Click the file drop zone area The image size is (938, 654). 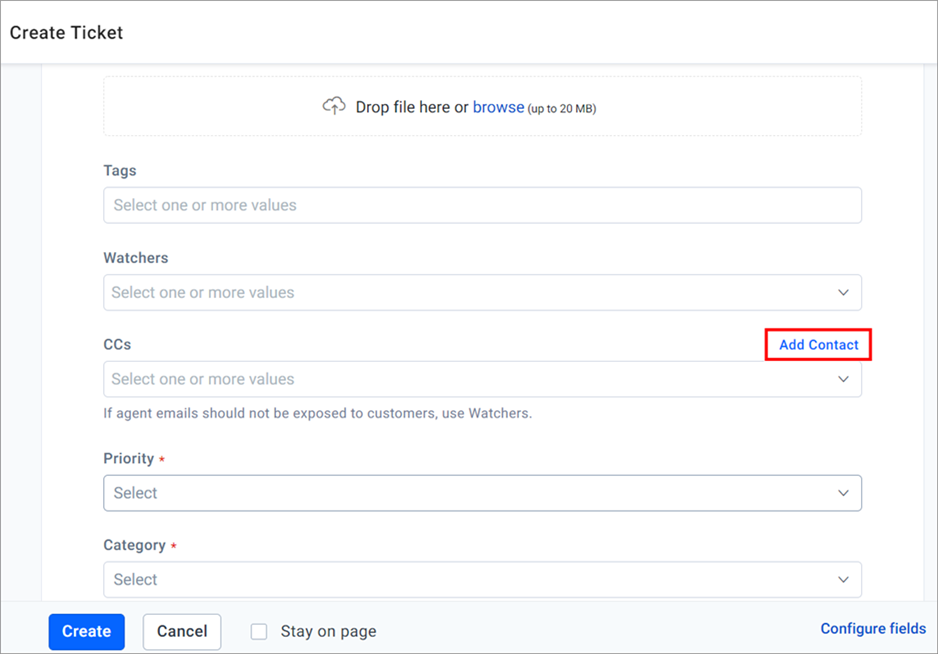482,106
